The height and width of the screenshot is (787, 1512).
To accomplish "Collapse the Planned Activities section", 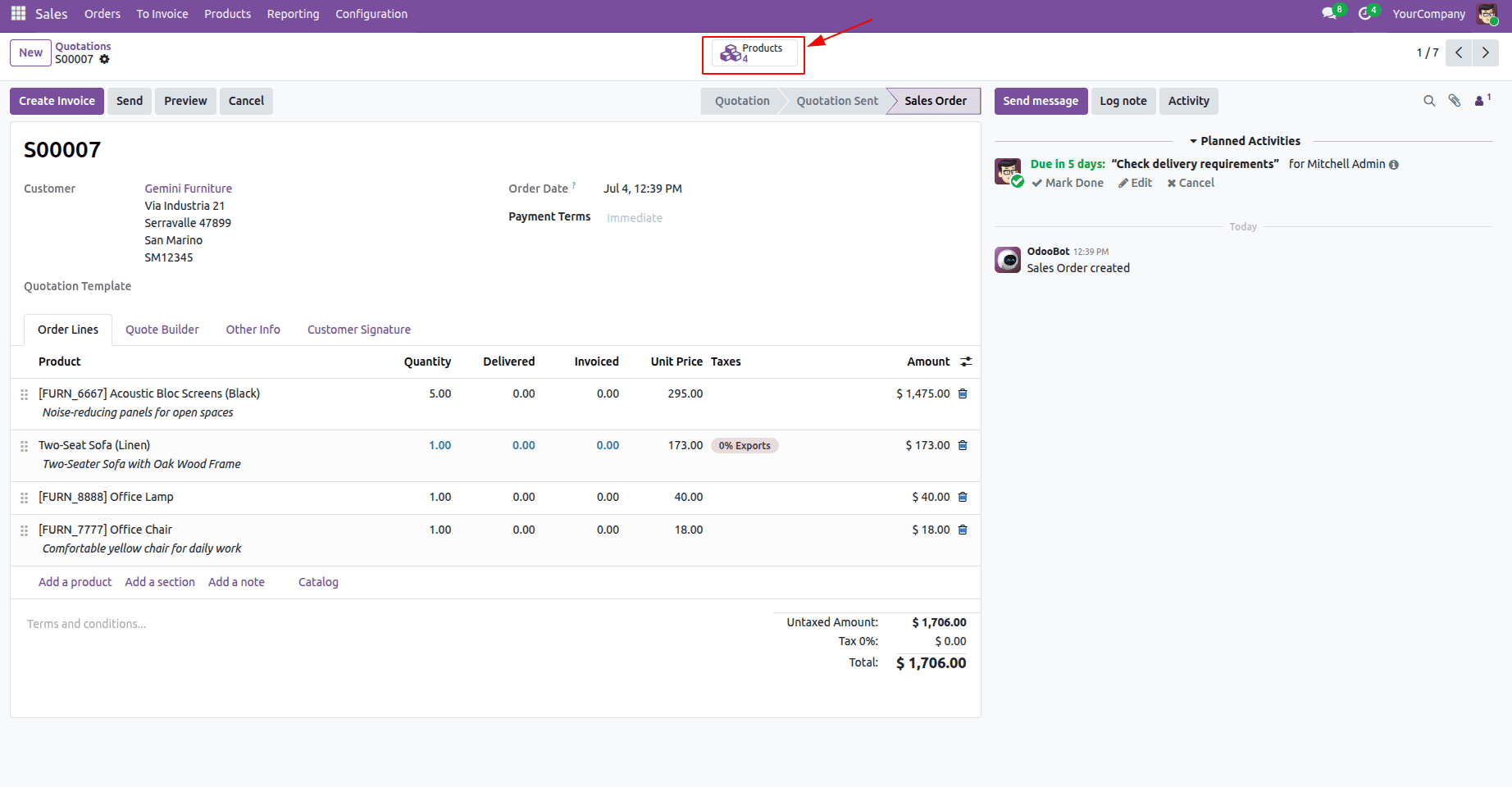I will (x=1245, y=141).
